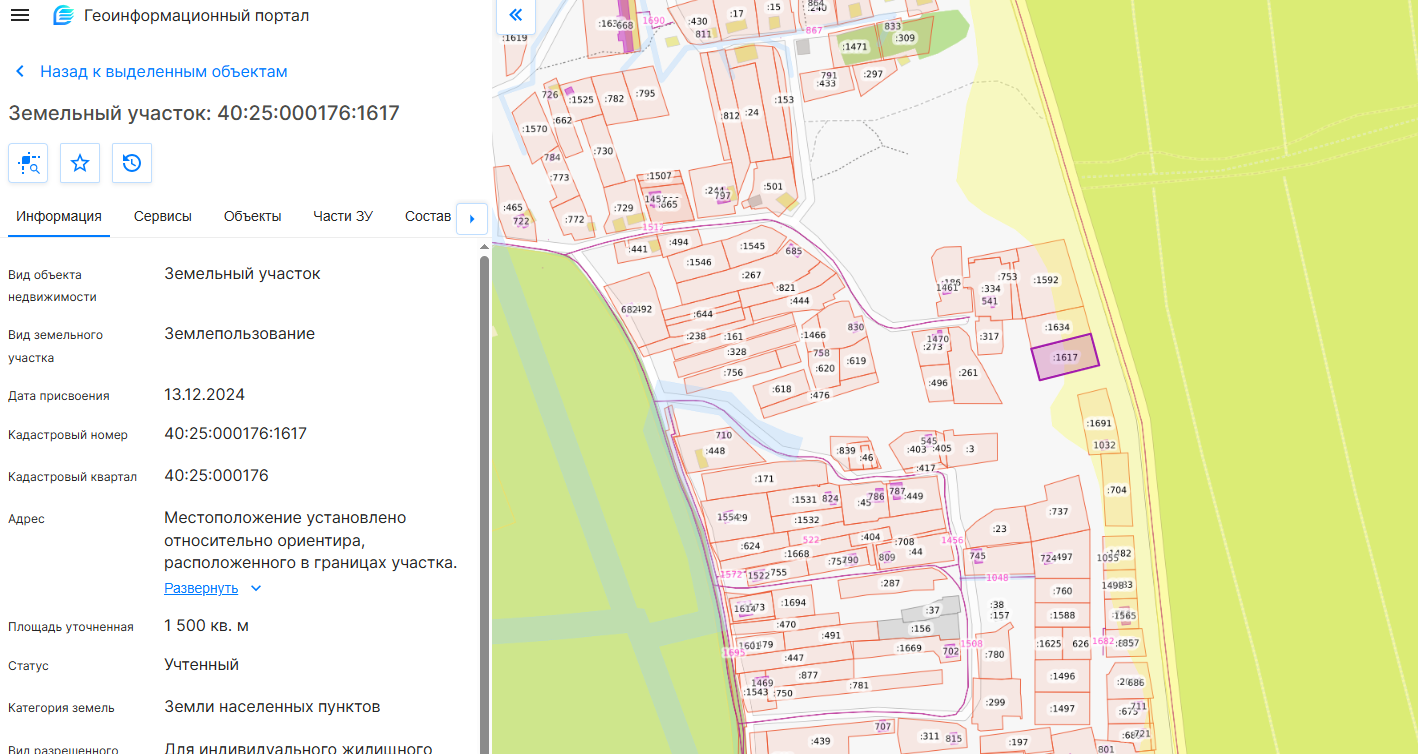1418x754 pixels.
Task: Click Земли населенных пунктов value
Action: [x=272, y=707]
